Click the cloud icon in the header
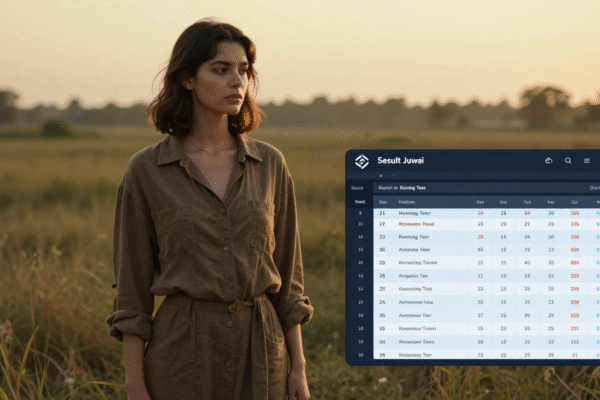 click(x=548, y=161)
